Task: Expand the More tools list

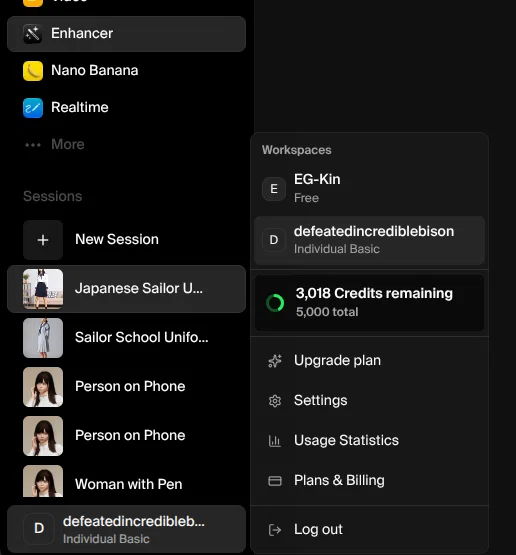Action: tap(126, 144)
